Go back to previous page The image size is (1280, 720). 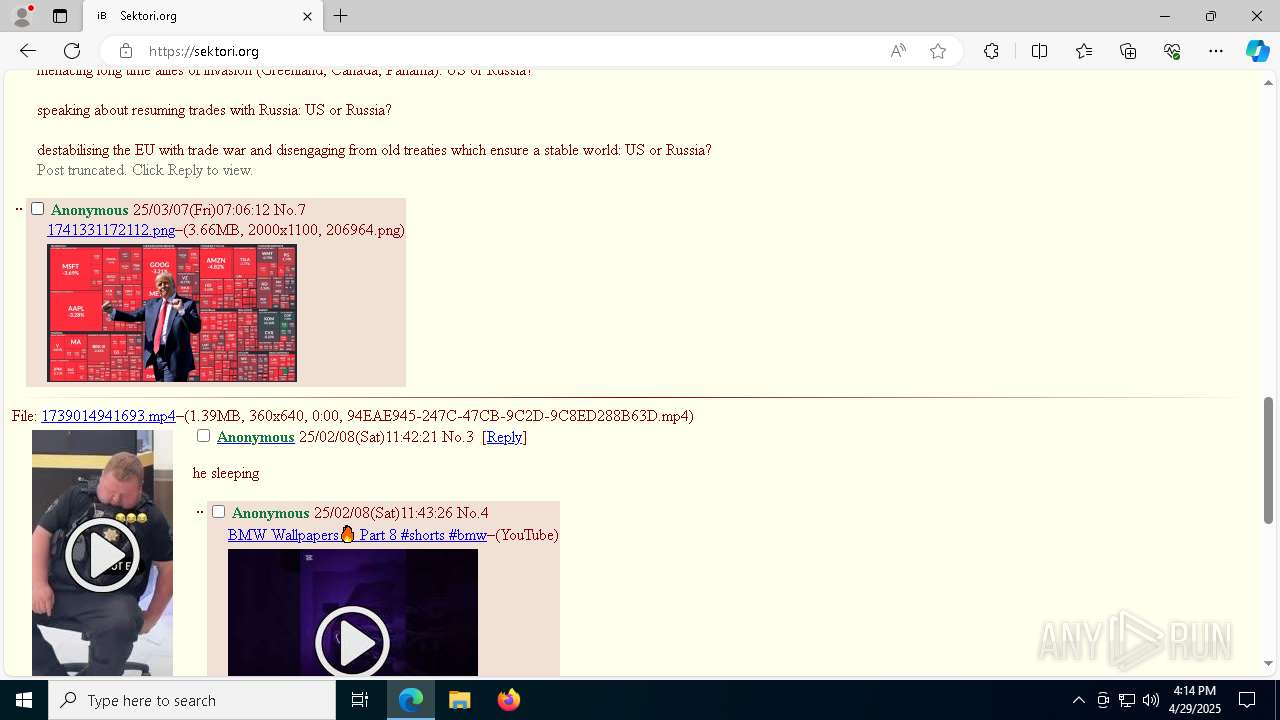28,51
